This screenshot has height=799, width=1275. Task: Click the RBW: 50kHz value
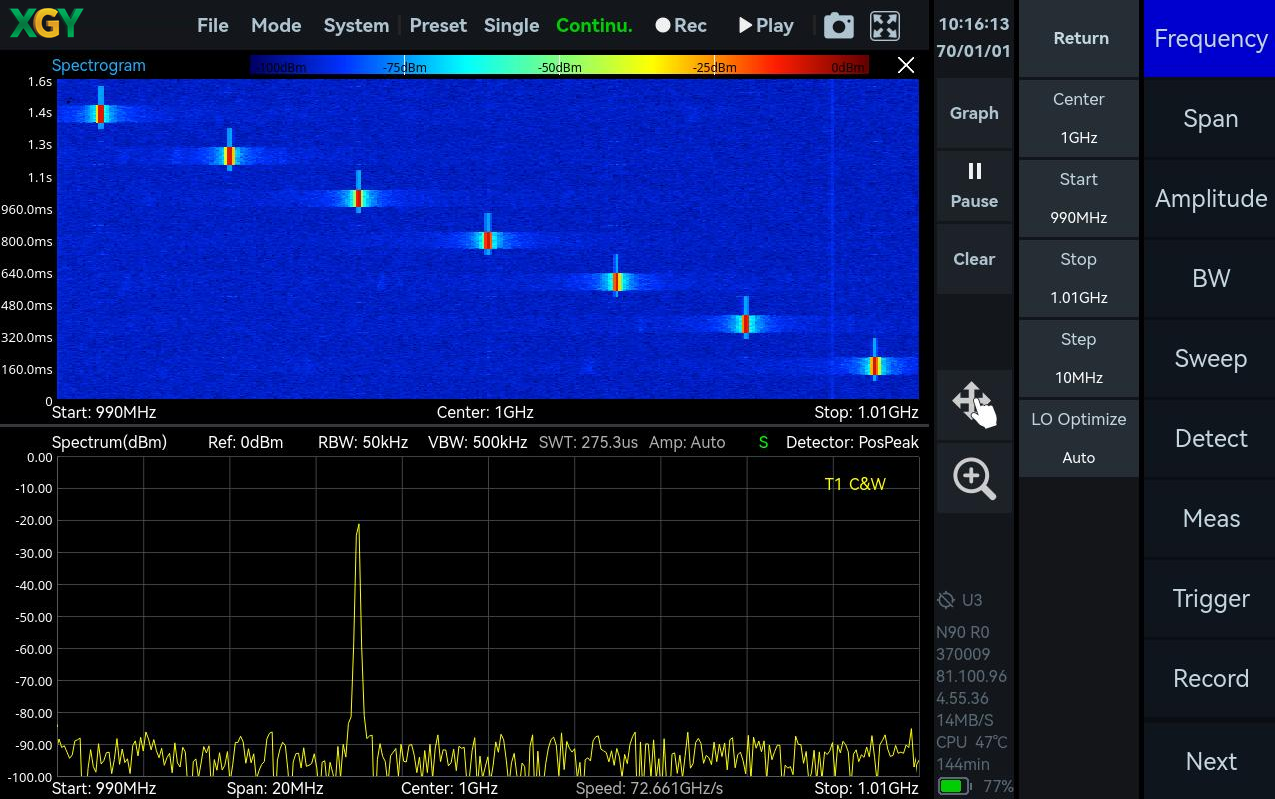pos(363,442)
